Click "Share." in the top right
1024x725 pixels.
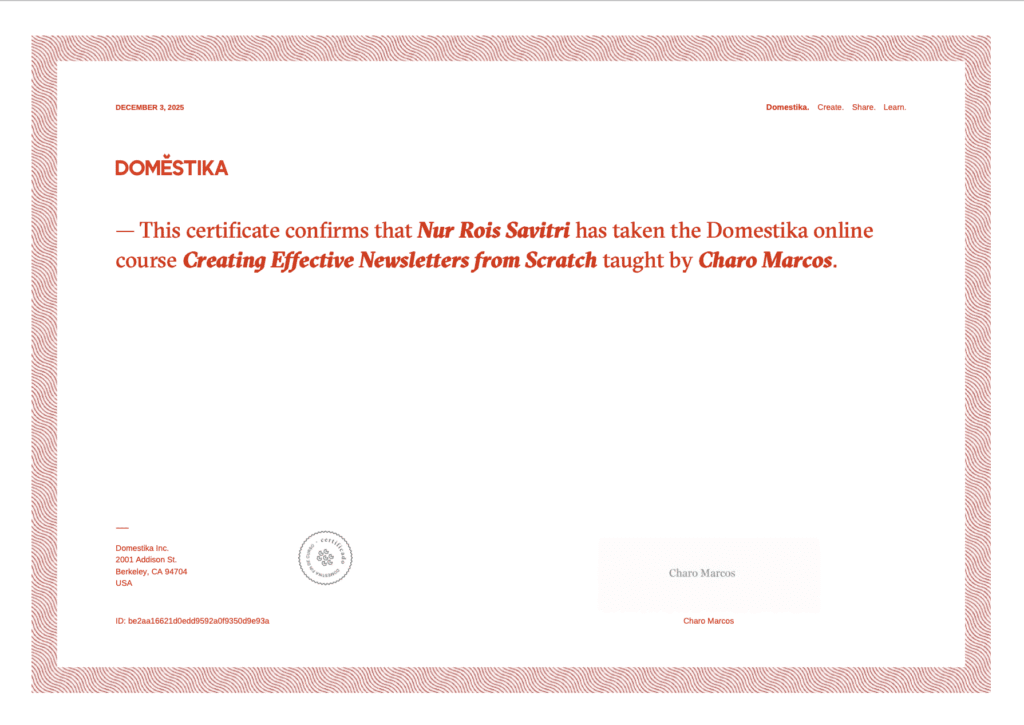click(x=863, y=107)
